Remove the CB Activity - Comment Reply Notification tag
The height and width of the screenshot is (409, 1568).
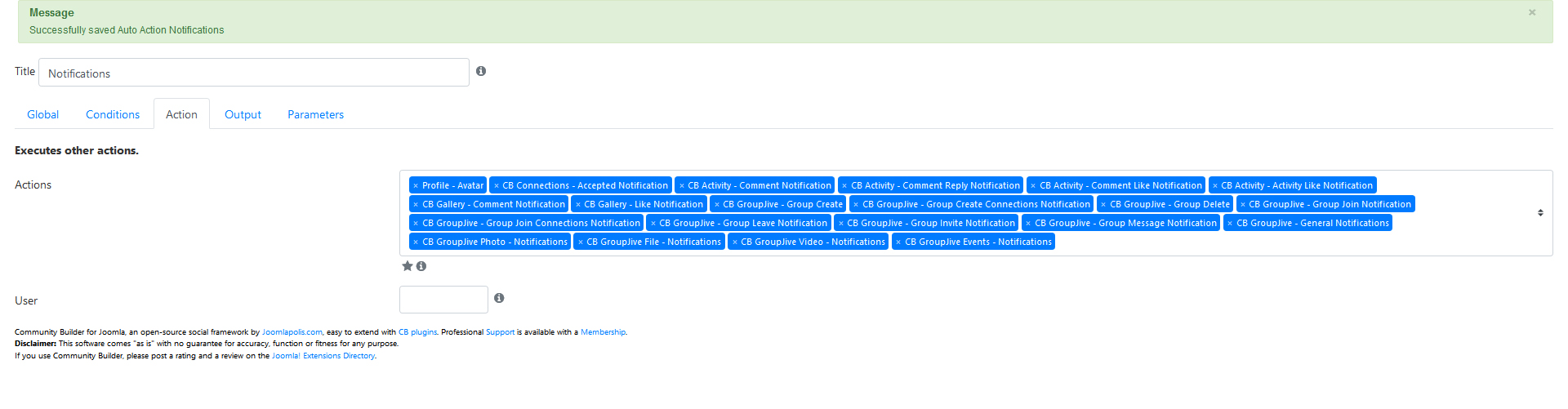844,186
